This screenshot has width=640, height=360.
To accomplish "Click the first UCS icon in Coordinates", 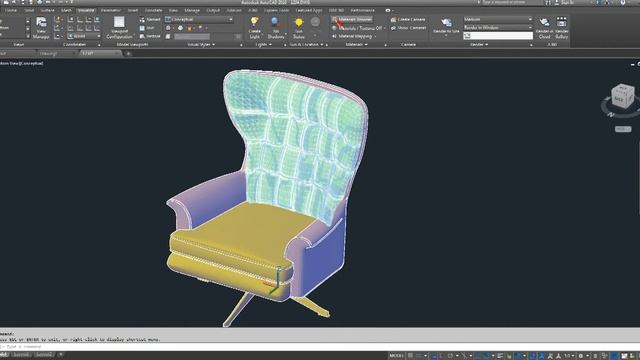I will (71, 19).
